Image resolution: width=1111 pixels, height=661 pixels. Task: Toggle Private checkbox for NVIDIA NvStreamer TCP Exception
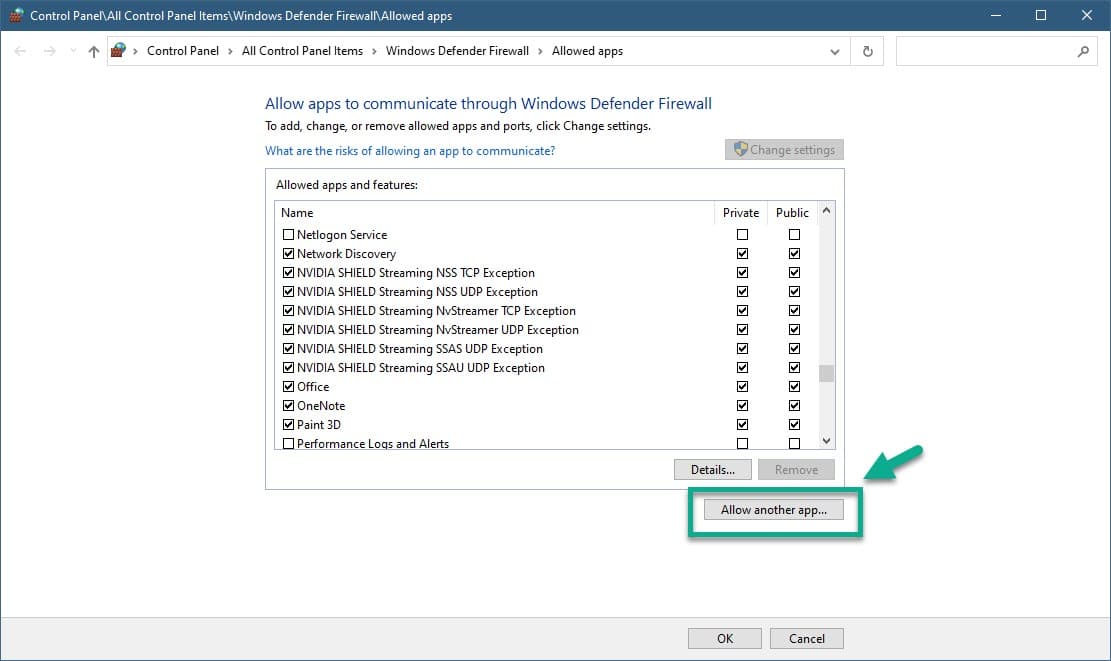point(742,311)
